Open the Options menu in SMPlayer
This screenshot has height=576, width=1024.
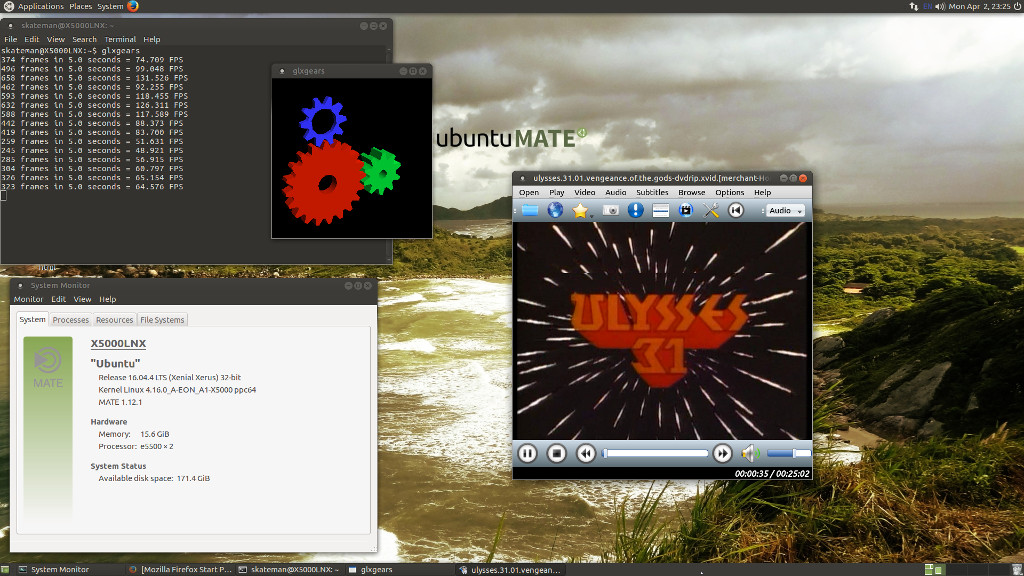tap(729, 193)
